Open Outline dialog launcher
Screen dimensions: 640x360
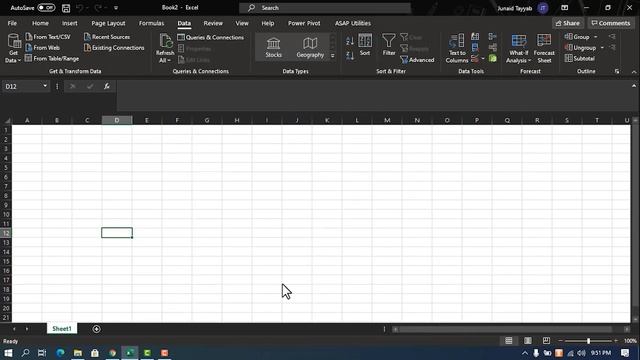[x=617, y=71]
